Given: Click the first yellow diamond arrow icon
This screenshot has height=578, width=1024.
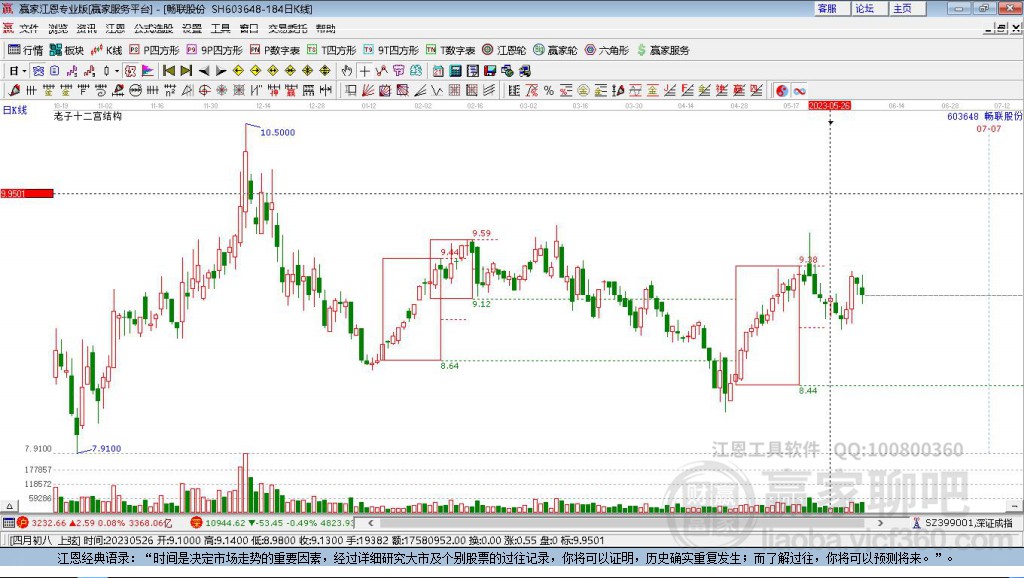Looking at the screenshot, I should [x=238, y=71].
